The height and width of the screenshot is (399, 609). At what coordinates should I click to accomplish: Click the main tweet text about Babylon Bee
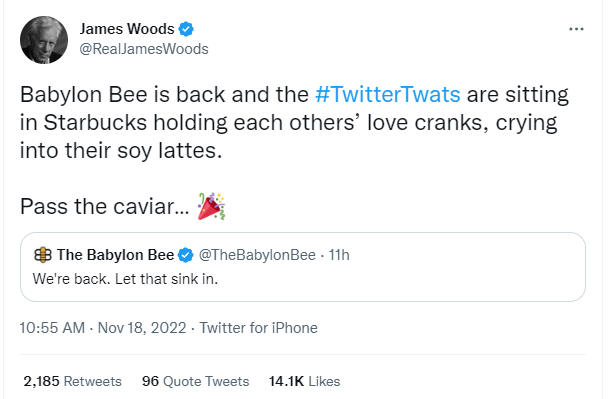click(294, 123)
